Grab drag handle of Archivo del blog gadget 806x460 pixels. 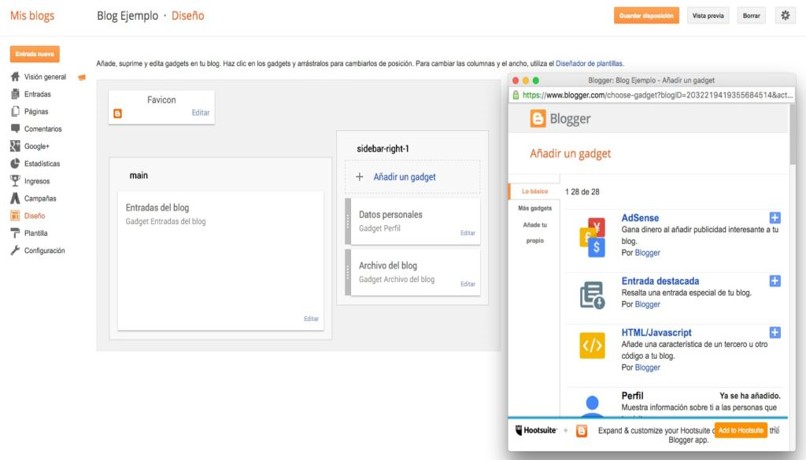coord(348,272)
